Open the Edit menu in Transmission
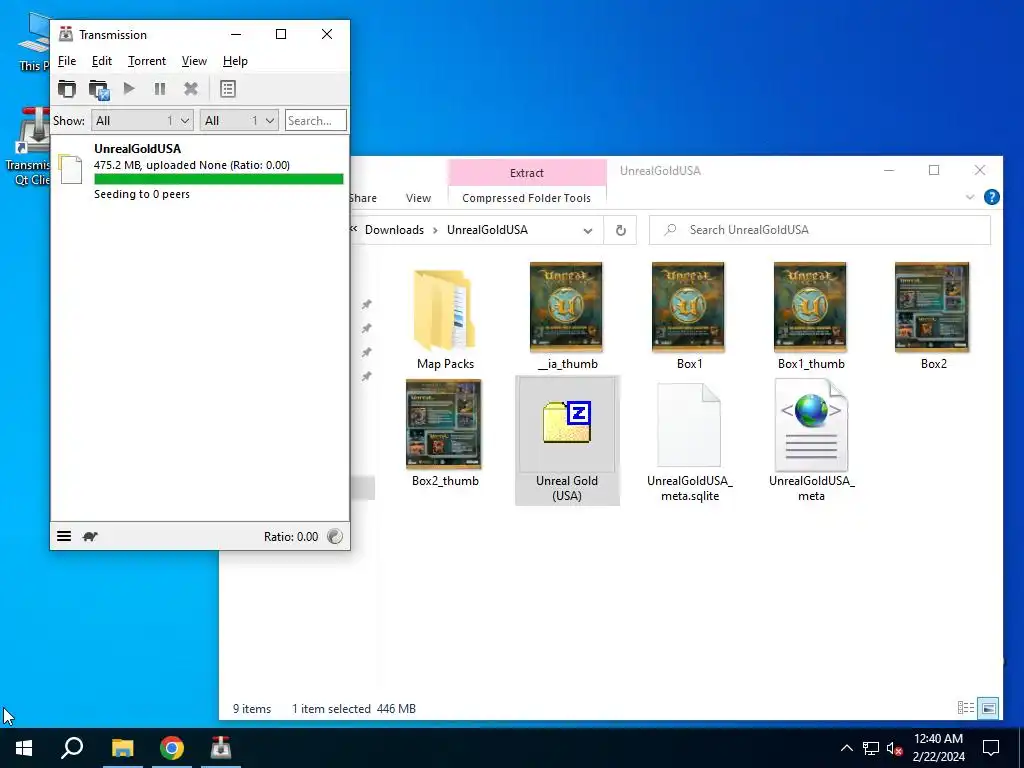 (102, 61)
